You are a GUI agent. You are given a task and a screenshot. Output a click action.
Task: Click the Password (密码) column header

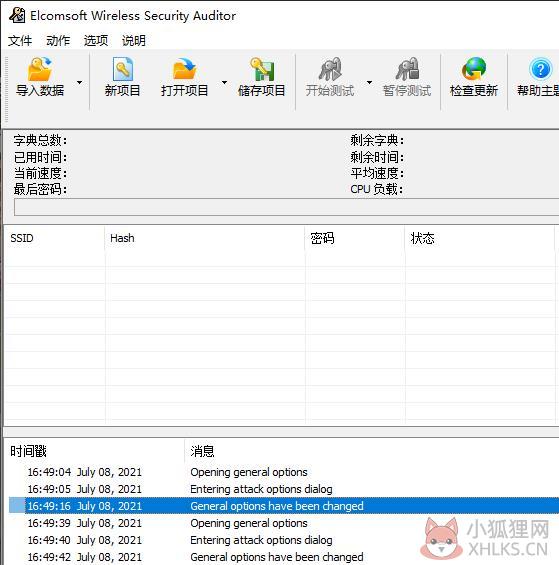coord(355,238)
